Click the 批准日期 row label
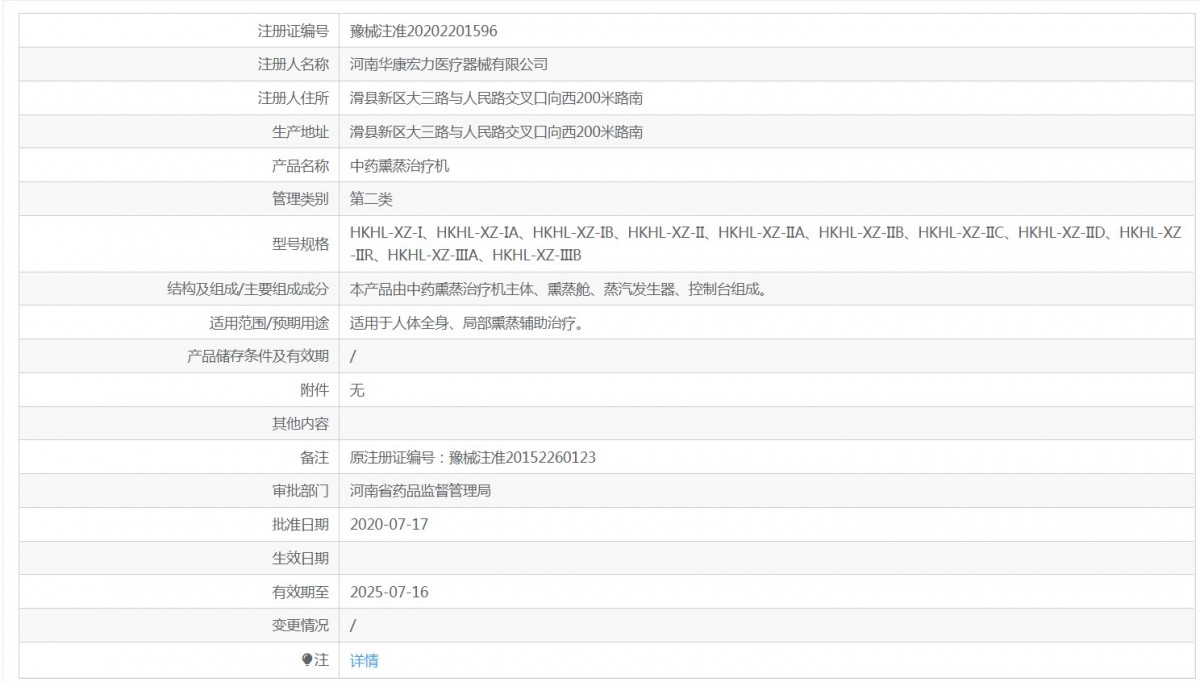Viewport: 1200px width, 682px height. 300,524
